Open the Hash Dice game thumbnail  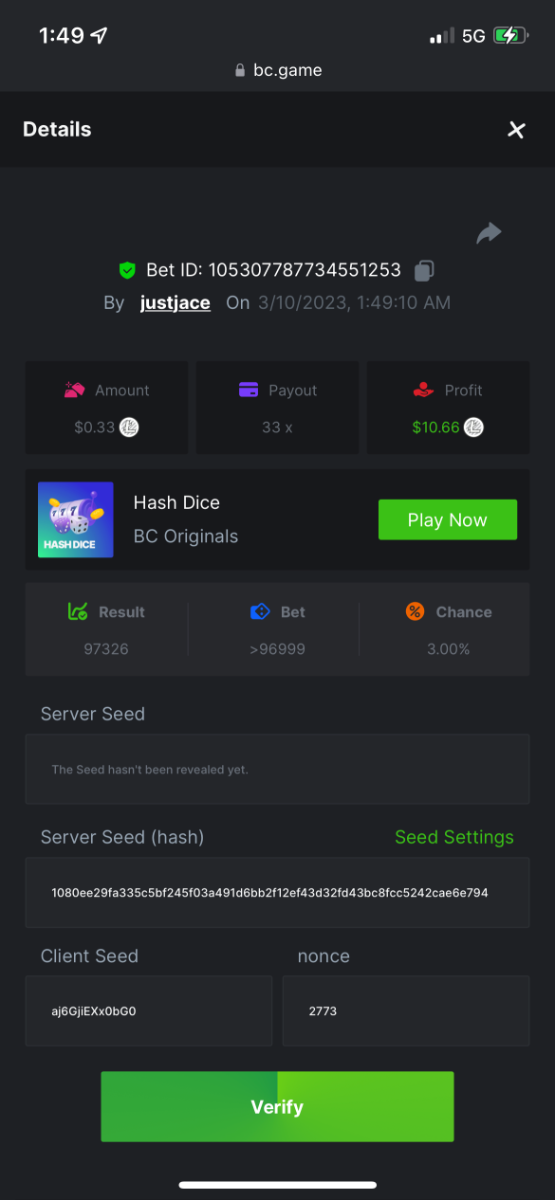pyautogui.click(x=76, y=520)
